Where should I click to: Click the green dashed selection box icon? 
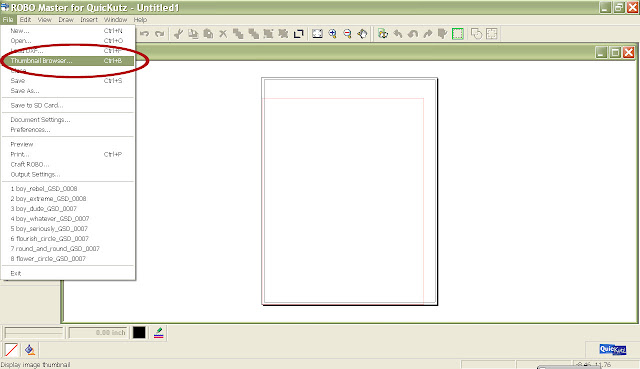point(458,34)
